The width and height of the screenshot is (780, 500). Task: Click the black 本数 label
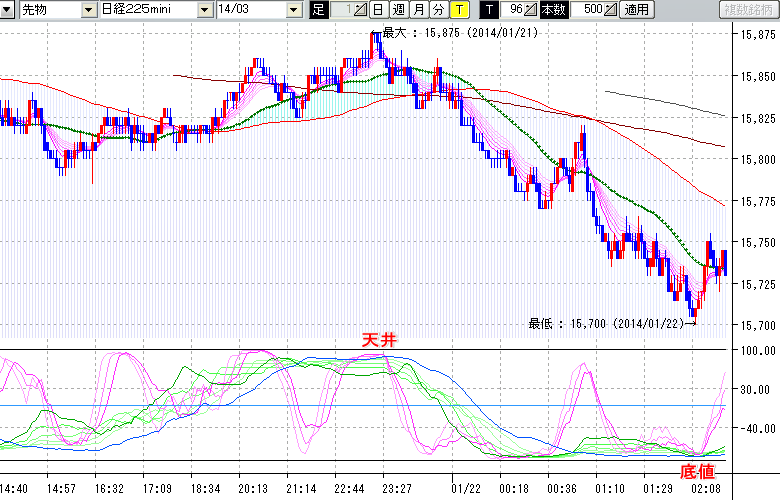pos(554,9)
